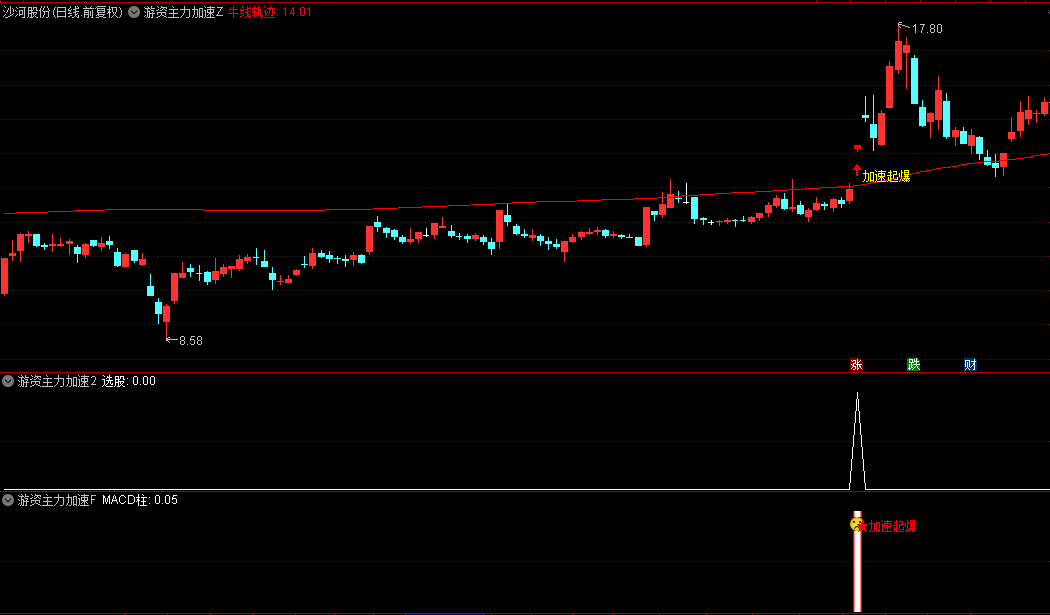The height and width of the screenshot is (615, 1050).
Task: Click the red MACD signal bar
Action: tap(857, 561)
